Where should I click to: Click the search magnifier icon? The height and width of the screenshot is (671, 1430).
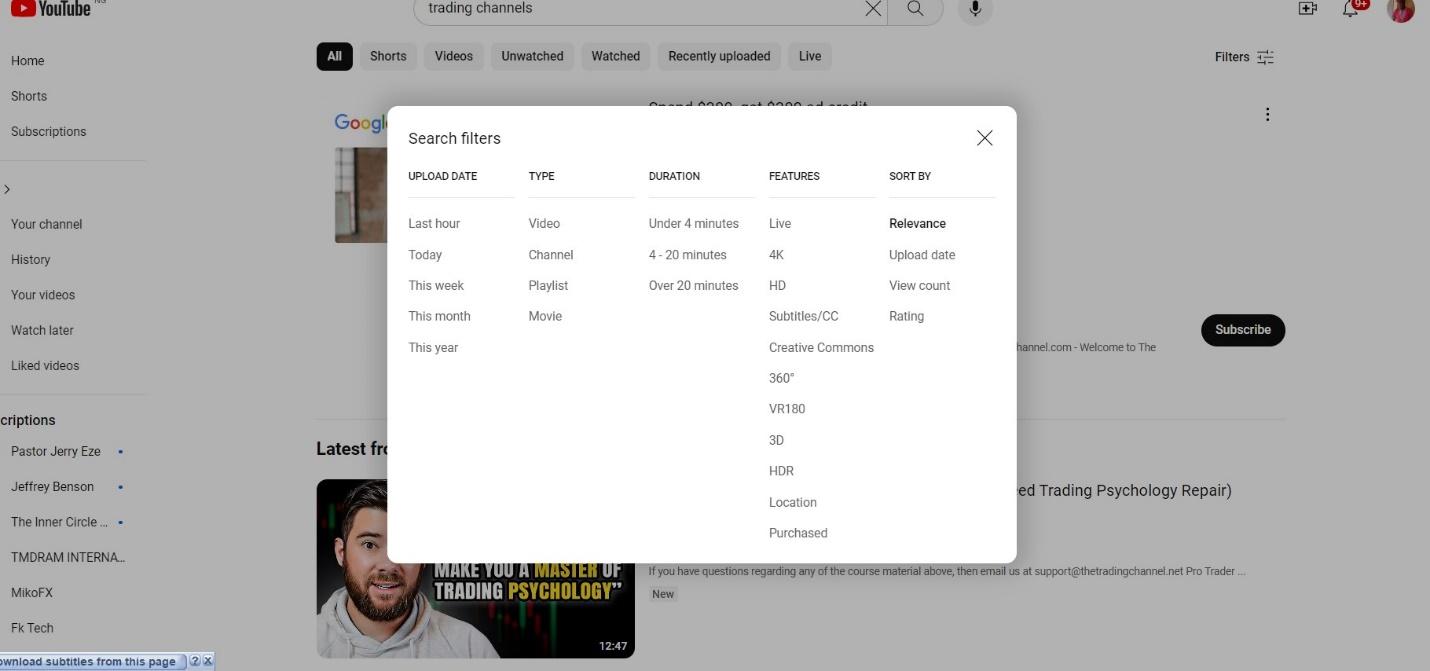click(914, 8)
